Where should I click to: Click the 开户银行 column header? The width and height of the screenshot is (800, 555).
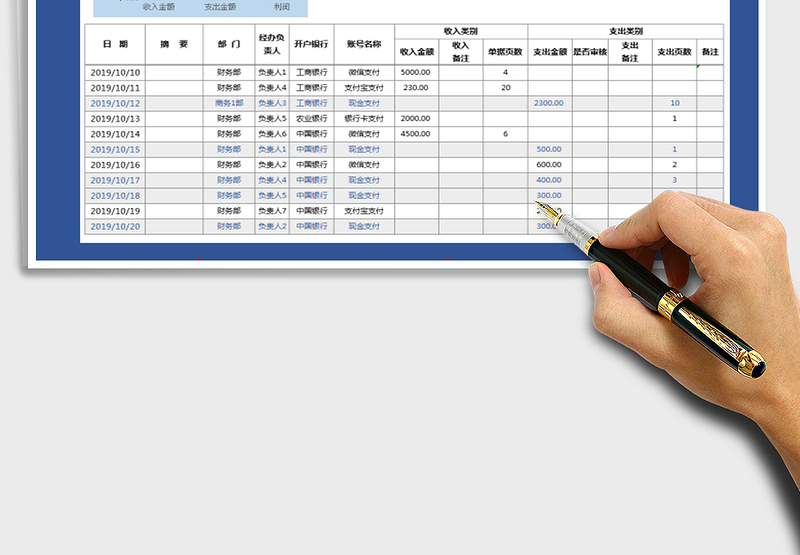click(x=311, y=45)
